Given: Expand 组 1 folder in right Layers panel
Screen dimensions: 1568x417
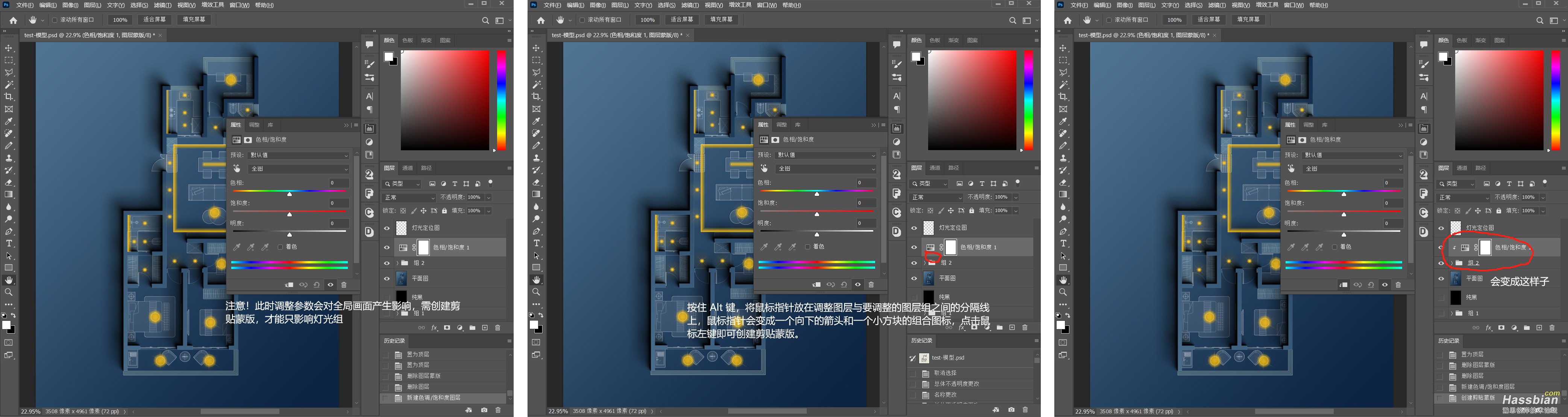Looking at the screenshot, I should [x=1452, y=313].
